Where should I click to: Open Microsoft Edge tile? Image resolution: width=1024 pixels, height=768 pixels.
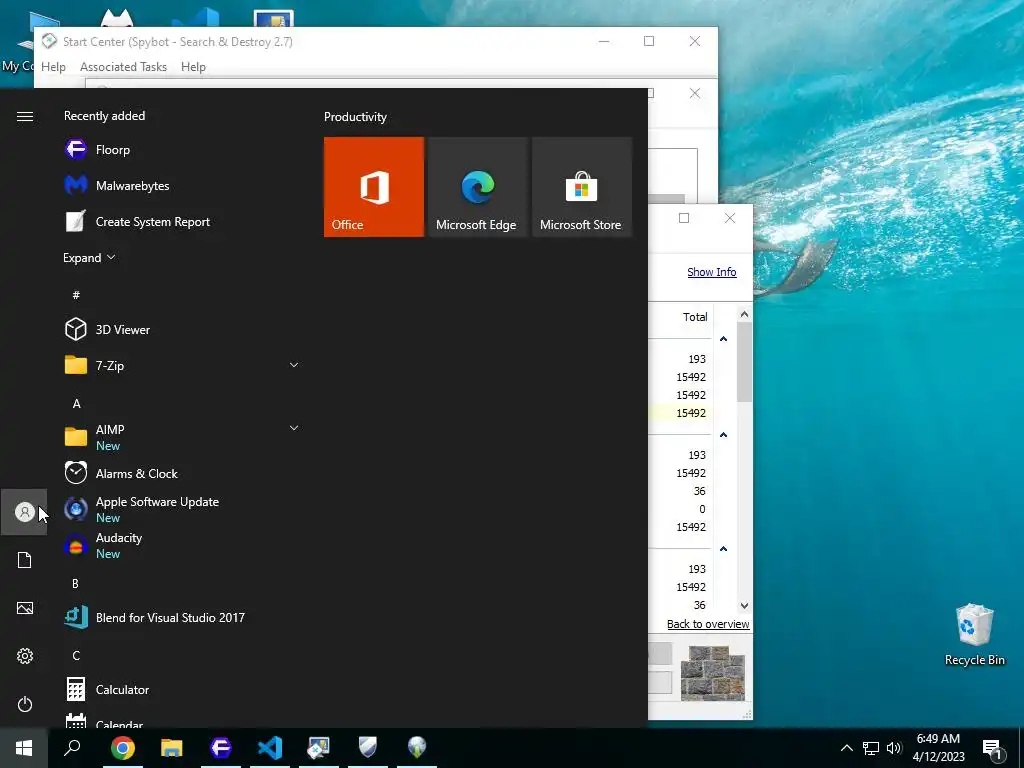(x=477, y=187)
